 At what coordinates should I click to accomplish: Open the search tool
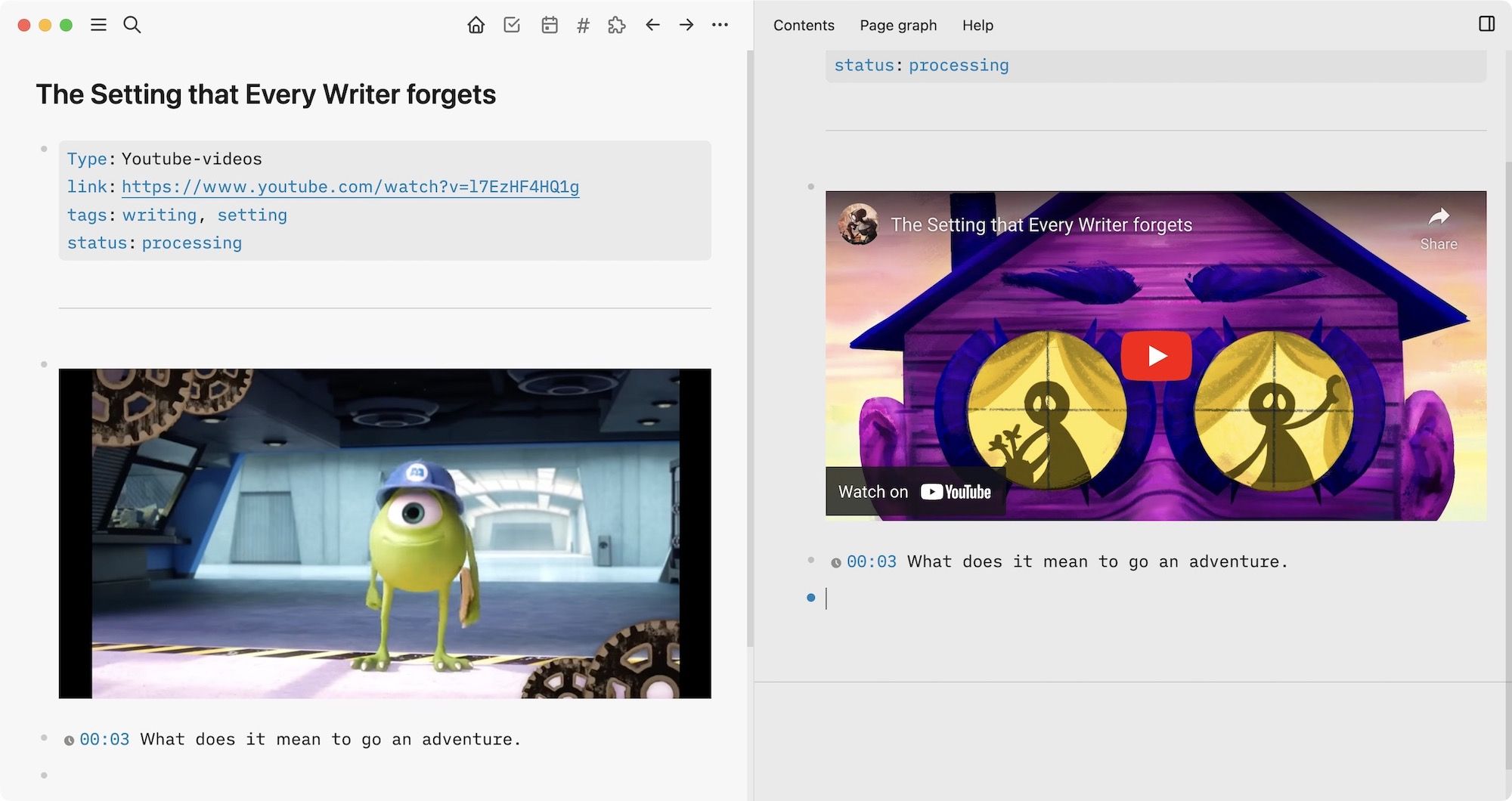132,24
